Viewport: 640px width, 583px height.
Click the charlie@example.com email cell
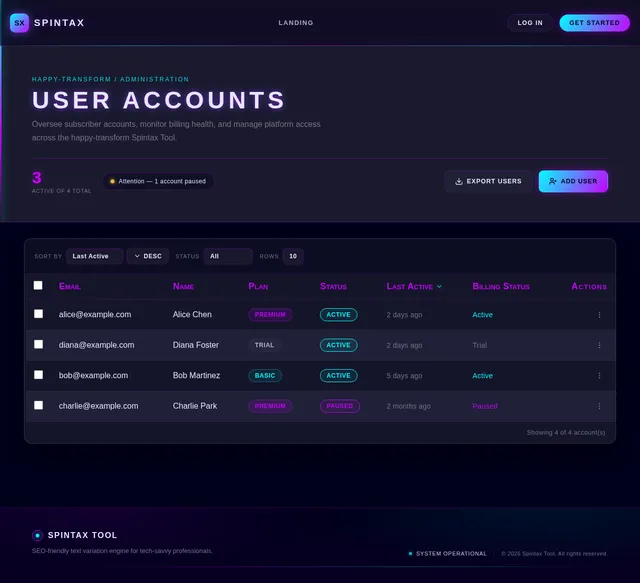(x=98, y=406)
